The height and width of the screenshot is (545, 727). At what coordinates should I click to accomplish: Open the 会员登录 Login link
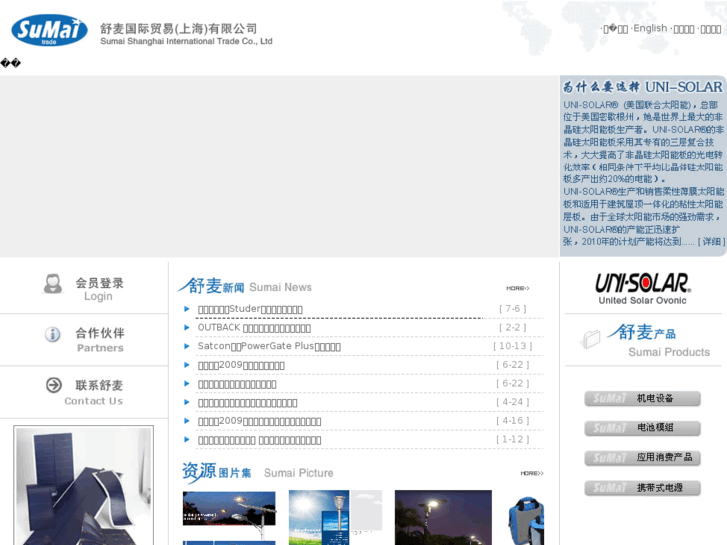pos(99,289)
